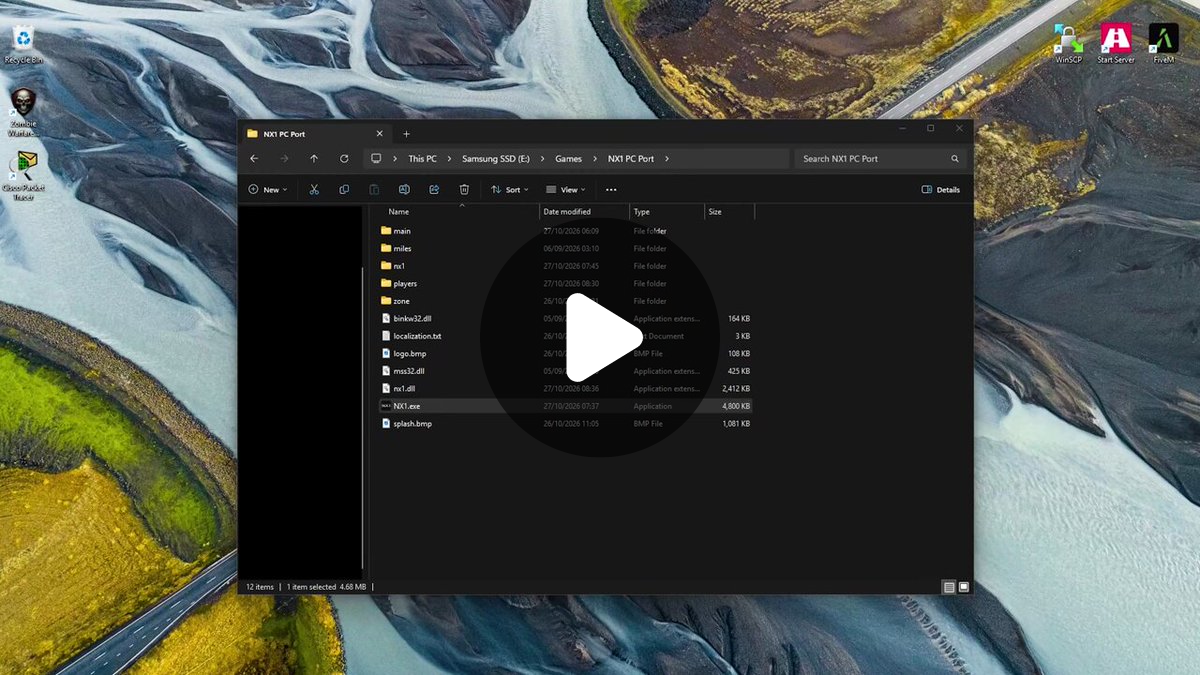Switch to large thumbnails view in status bar
The width and height of the screenshot is (1200, 675).
[964, 587]
